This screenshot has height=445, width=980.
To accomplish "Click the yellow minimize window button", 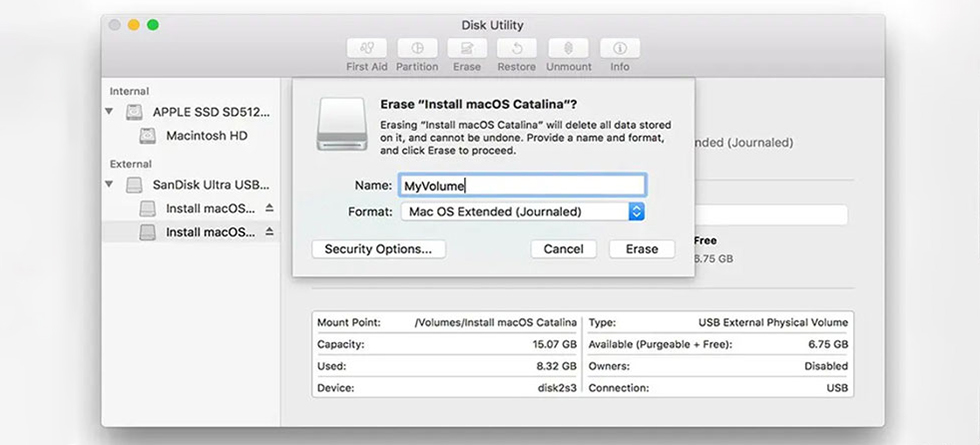I will click(x=134, y=25).
